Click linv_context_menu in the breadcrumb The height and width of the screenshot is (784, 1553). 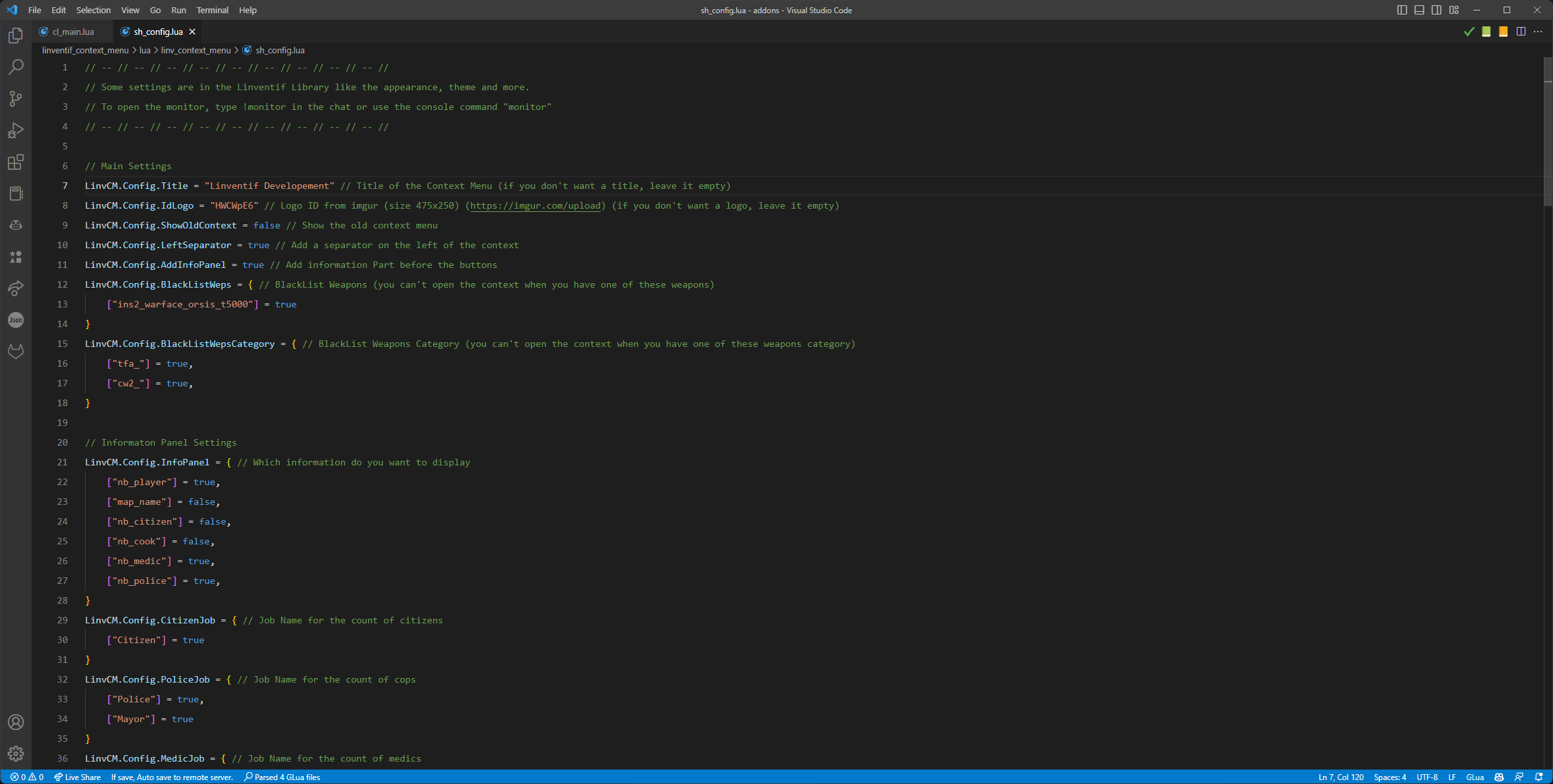196,50
